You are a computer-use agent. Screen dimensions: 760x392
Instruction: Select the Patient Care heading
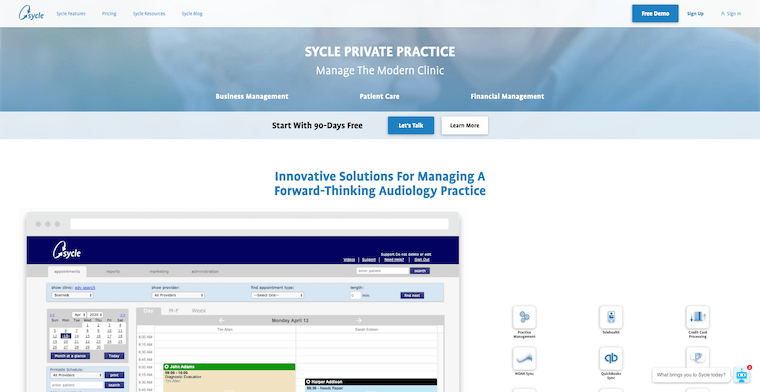pyautogui.click(x=380, y=96)
